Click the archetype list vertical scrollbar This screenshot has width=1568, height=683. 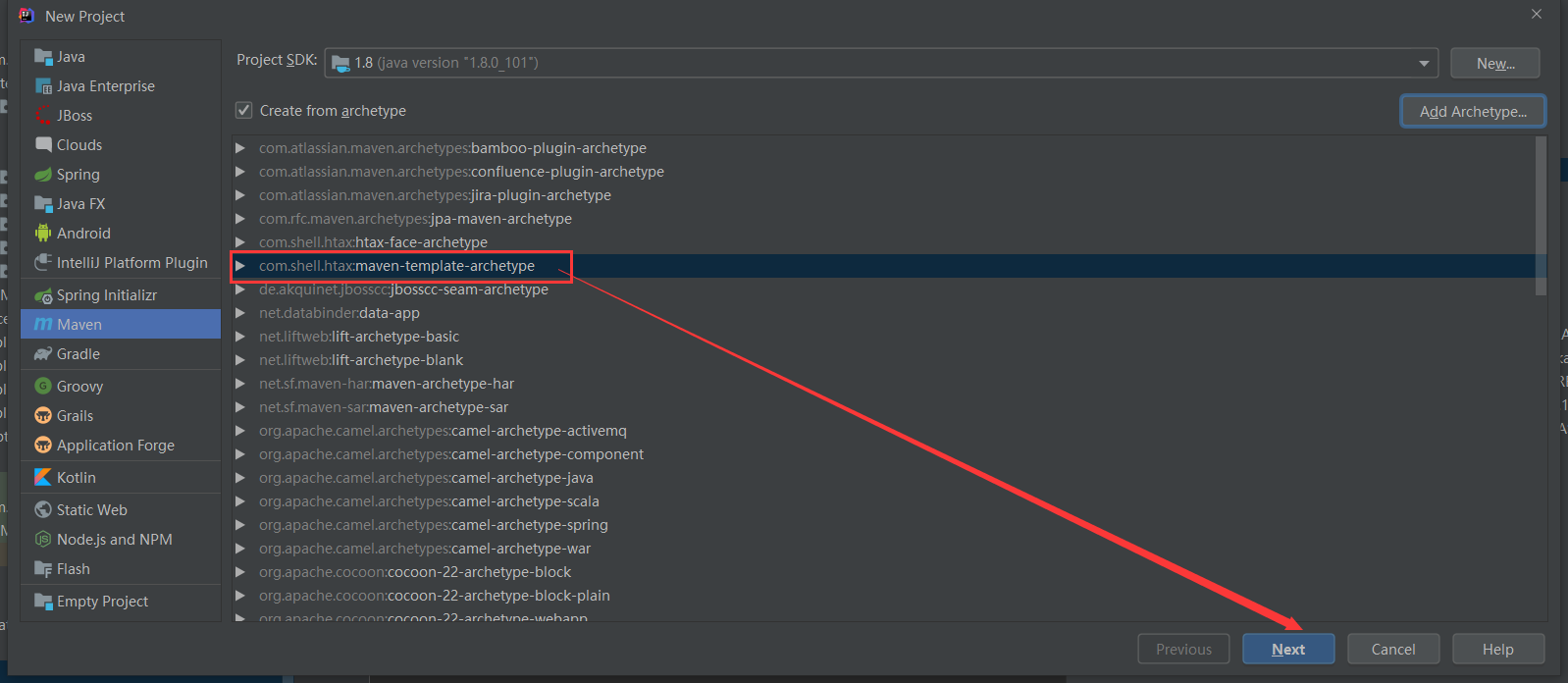tap(1541, 216)
